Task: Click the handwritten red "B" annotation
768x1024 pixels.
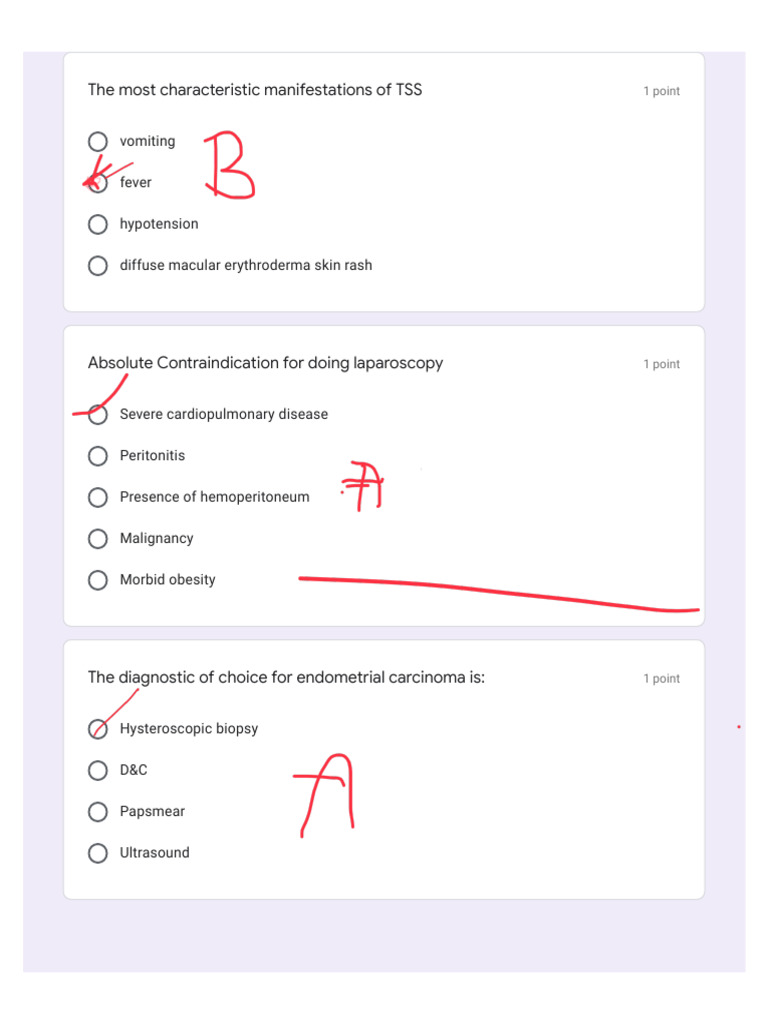Action: point(228,165)
